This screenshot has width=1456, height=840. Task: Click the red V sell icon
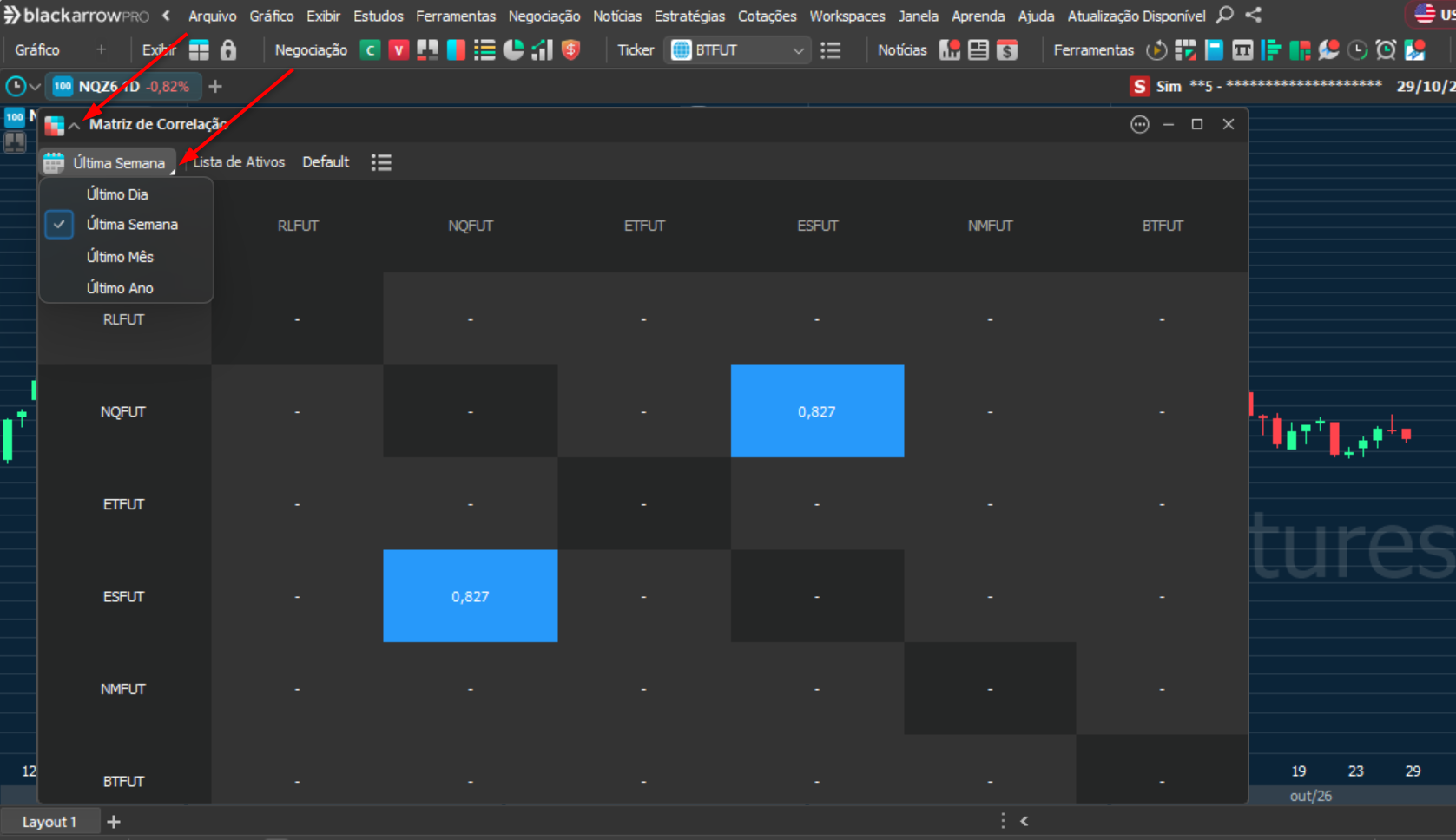(x=399, y=50)
